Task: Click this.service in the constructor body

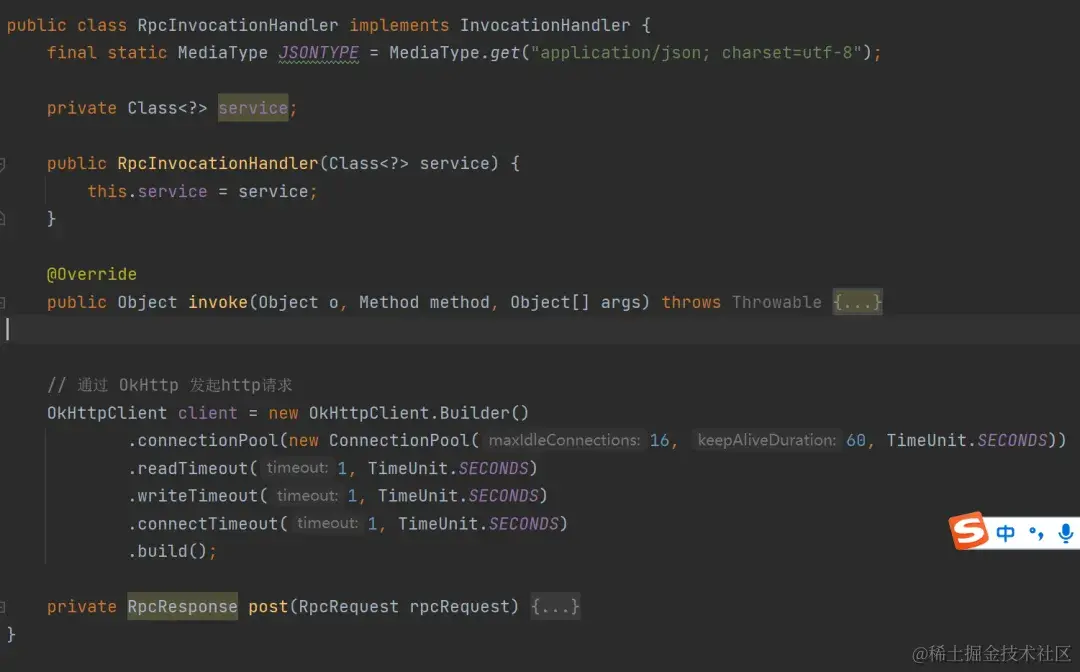Action: tap(147, 191)
